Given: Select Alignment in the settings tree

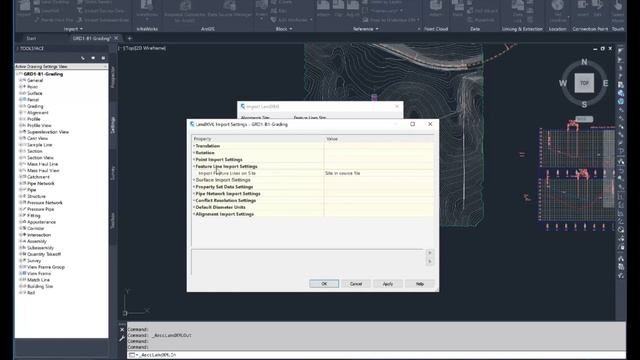Looking at the screenshot, I should coord(38,113).
